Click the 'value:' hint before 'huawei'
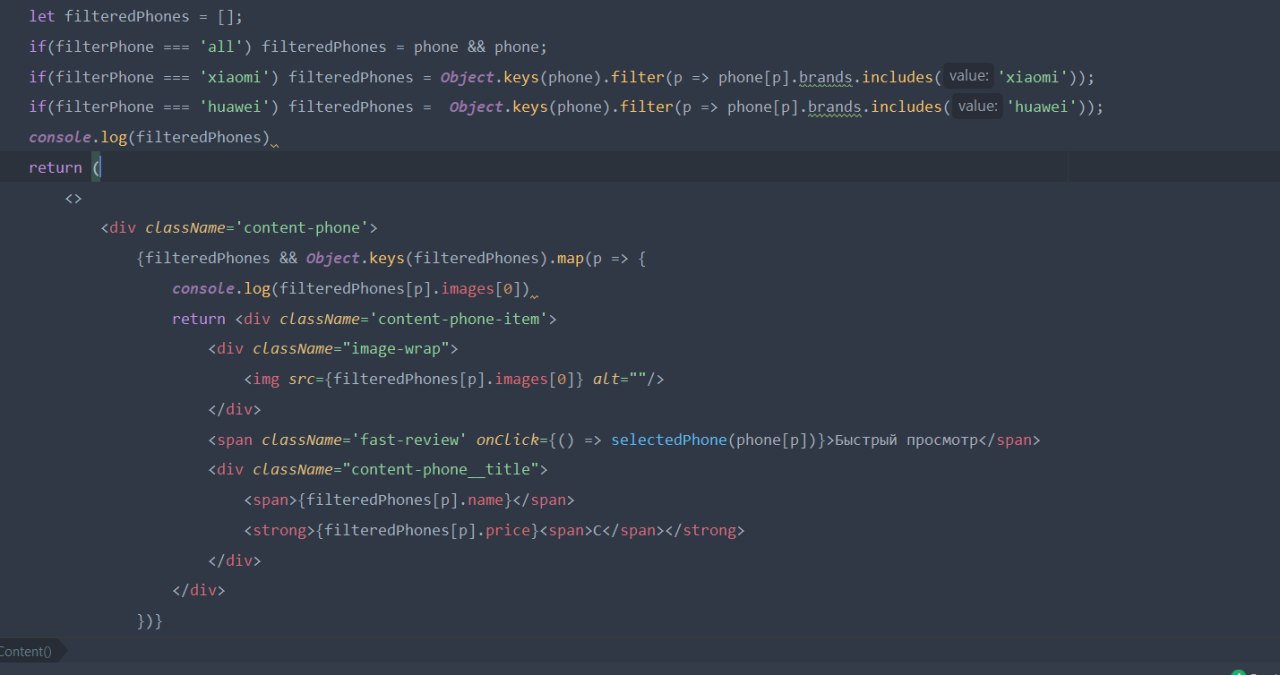1280x675 pixels. (x=977, y=106)
